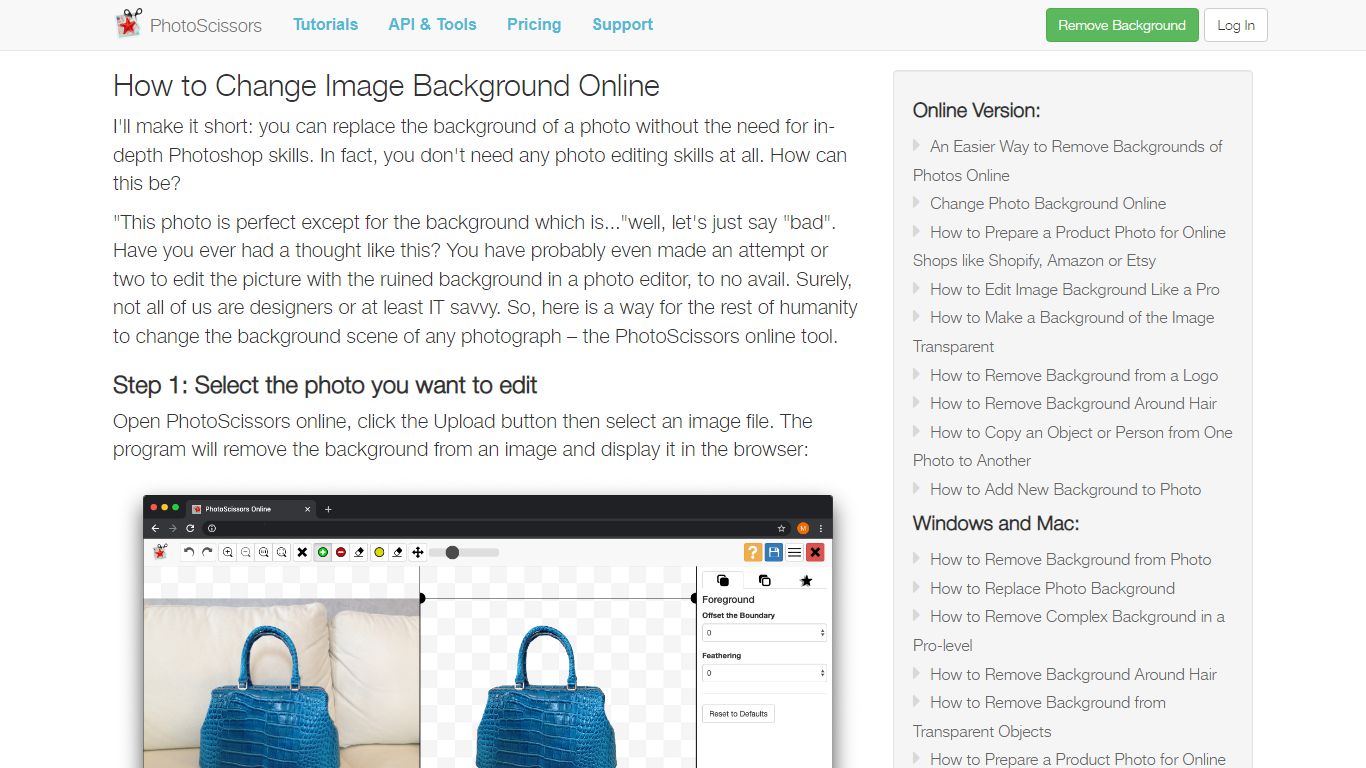Click the 'Windows and Mac:' heading in the sidebar
Viewport: 1366px width, 768px height.
point(996,523)
